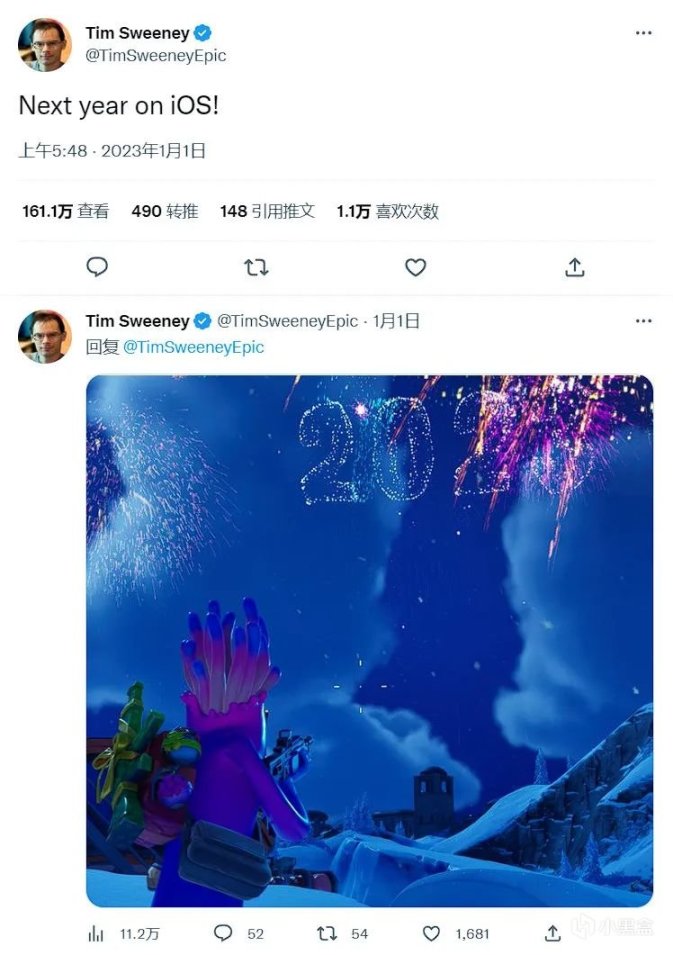Like the fireworks reply tweet
Image resolution: width=673 pixels, height=955 pixels.
click(x=430, y=932)
